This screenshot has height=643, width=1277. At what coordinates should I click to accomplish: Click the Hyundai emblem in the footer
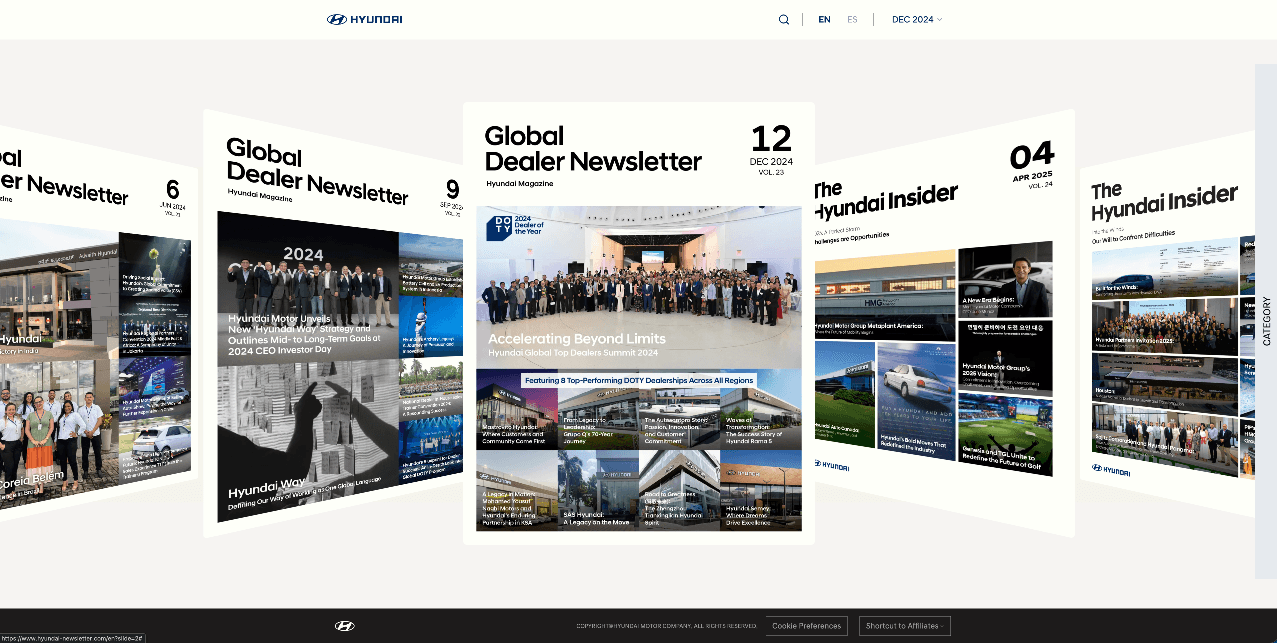click(344, 626)
